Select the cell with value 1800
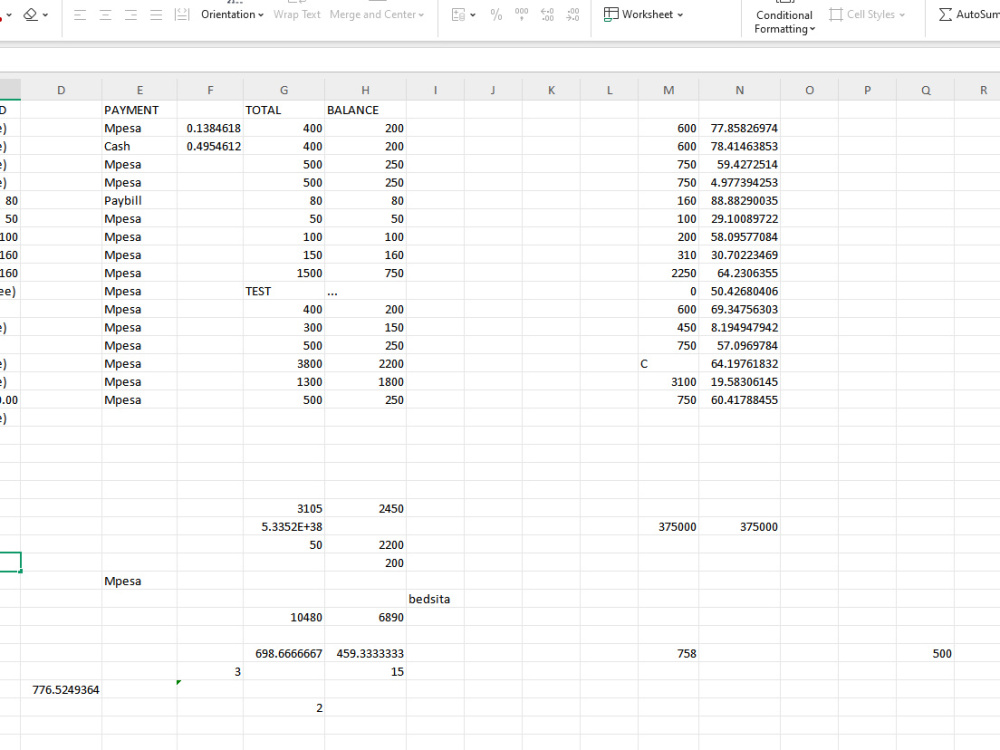The image size is (1000, 750). [365, 381]
